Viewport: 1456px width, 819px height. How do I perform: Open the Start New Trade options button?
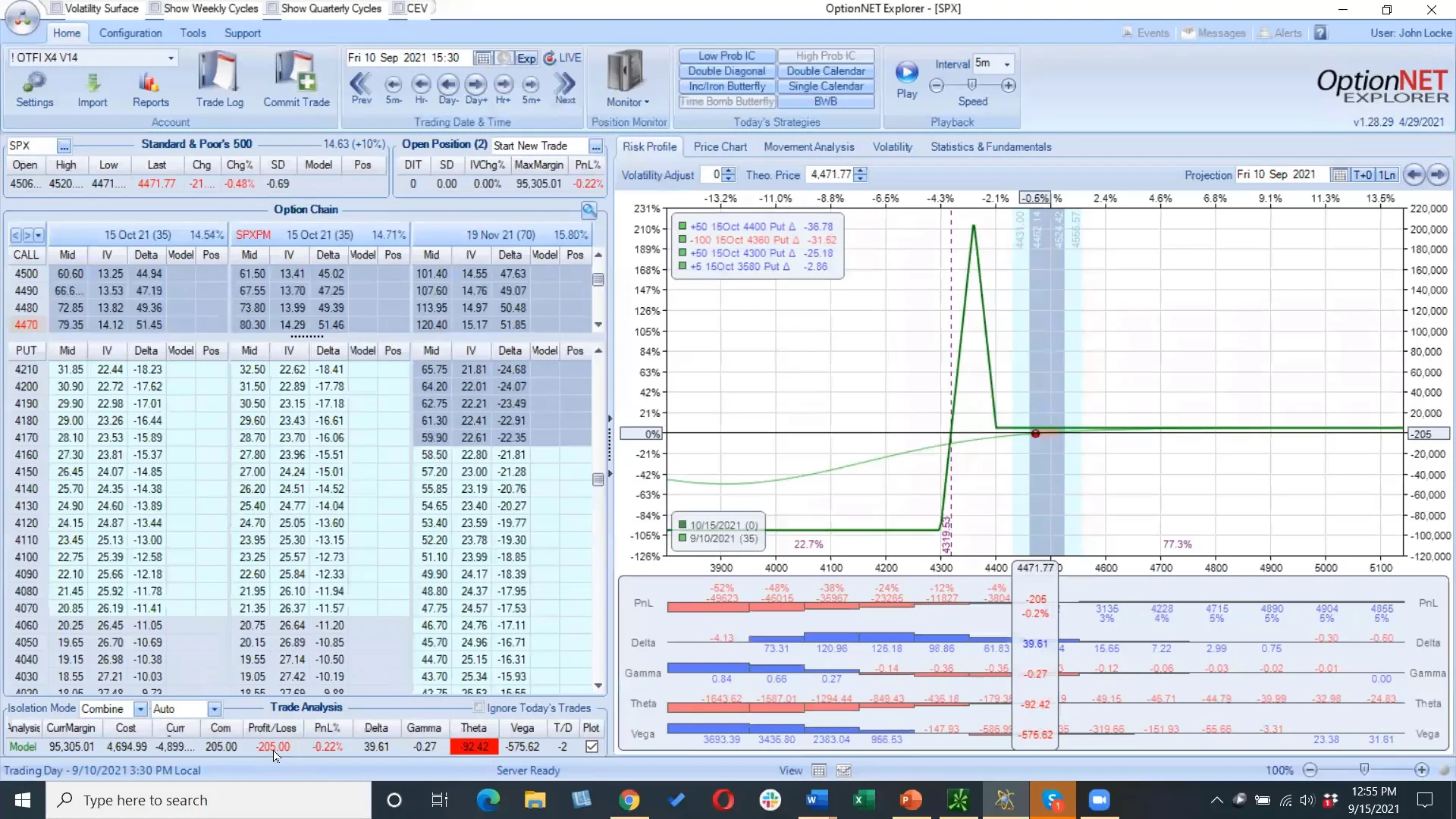[x=596, y=146]
